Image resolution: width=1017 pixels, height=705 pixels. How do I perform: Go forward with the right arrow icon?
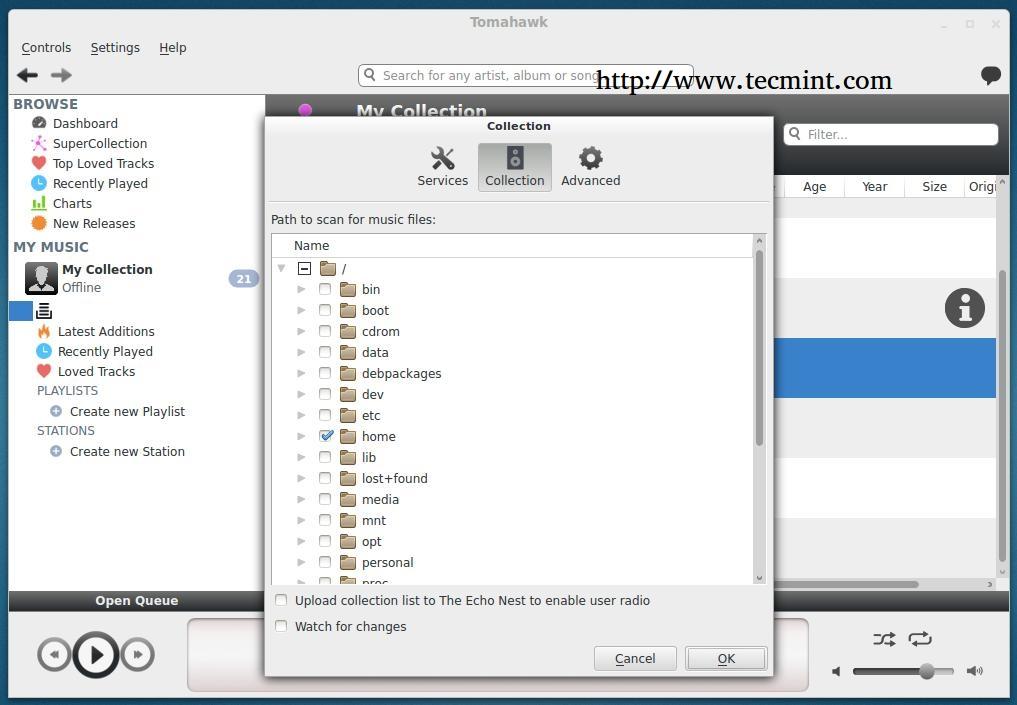[x=61, y=75]
